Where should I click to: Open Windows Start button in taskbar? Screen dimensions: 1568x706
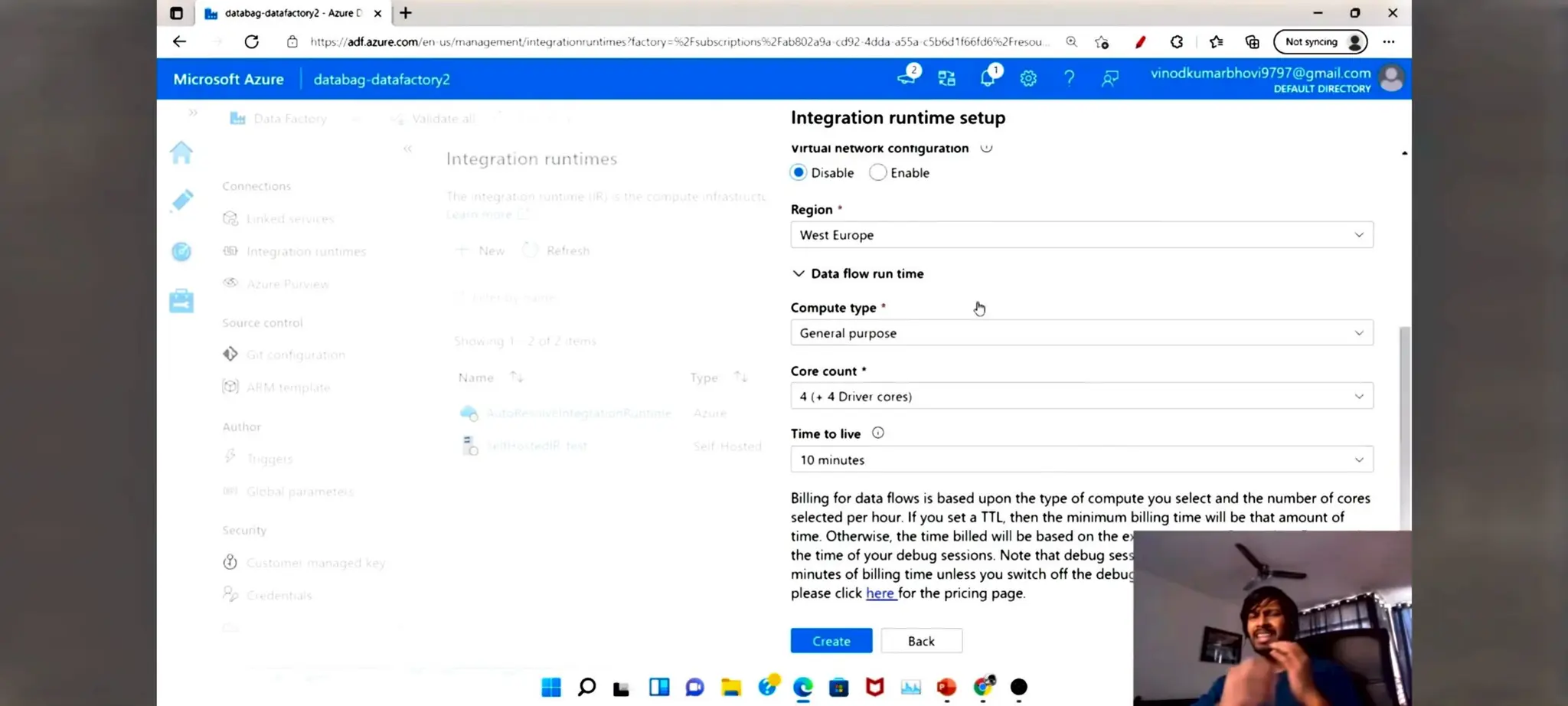(x=551, y=687)
